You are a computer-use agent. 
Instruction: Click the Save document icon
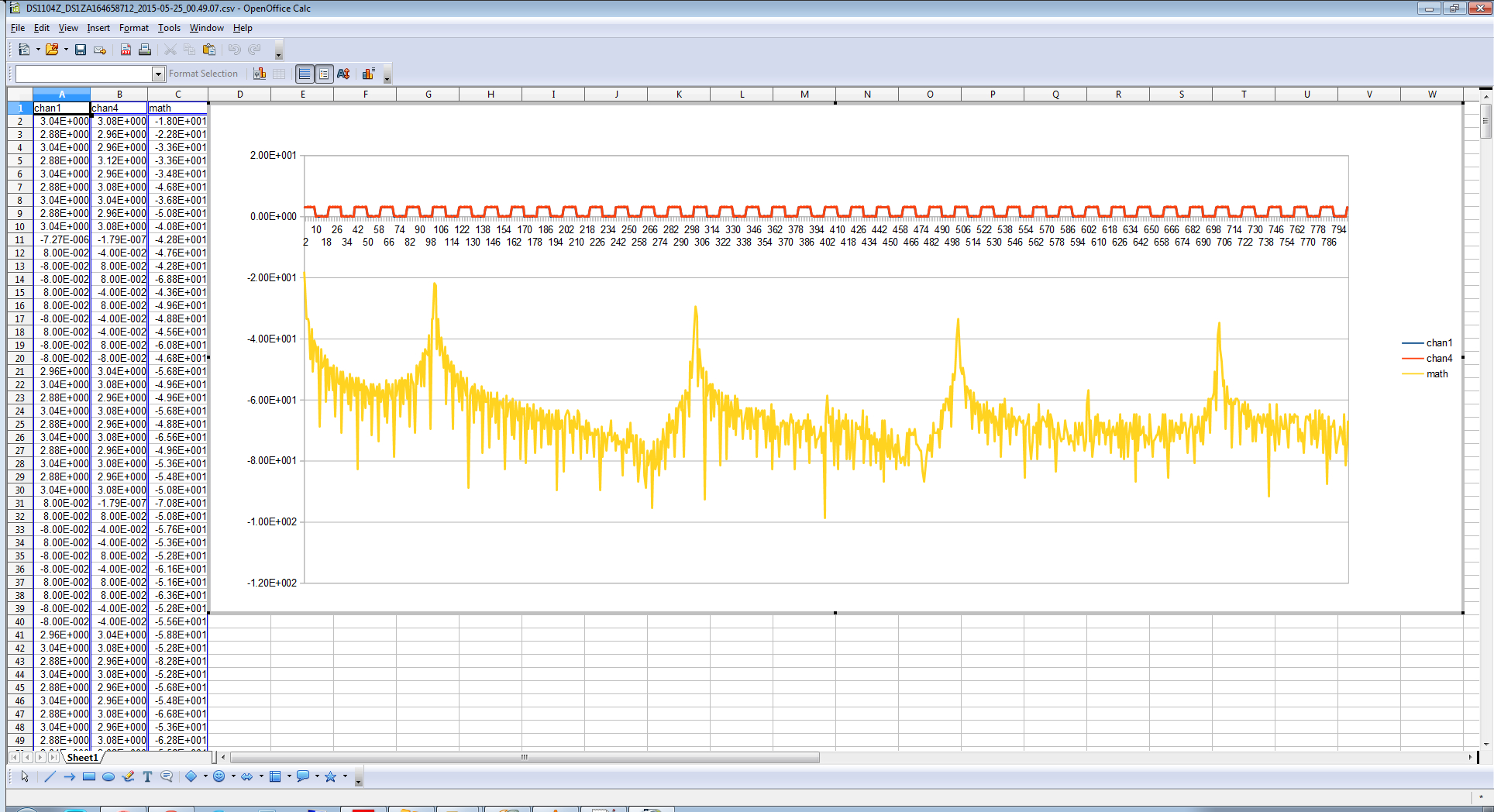[x=81, y=50]
